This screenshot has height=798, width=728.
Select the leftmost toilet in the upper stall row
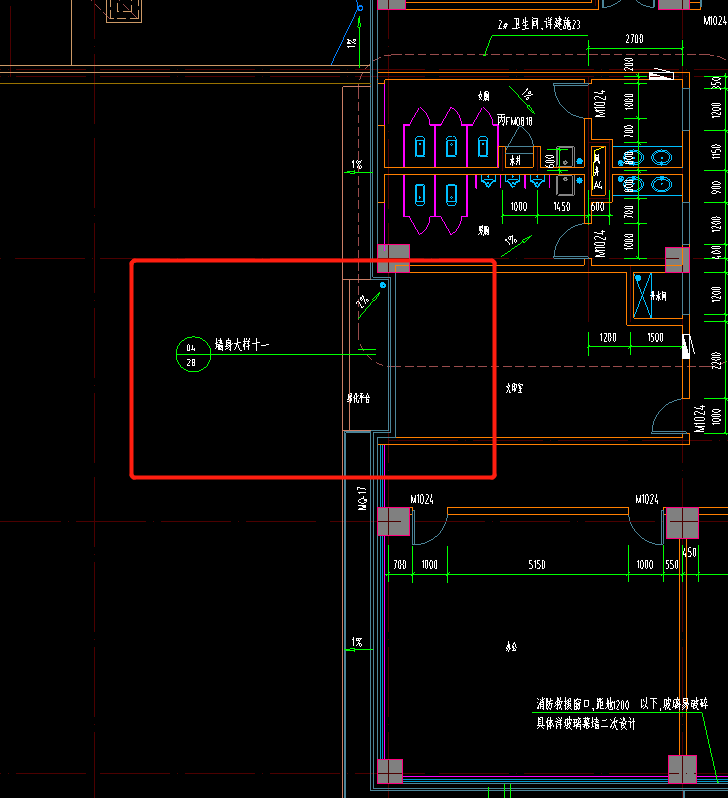[420, 147]
